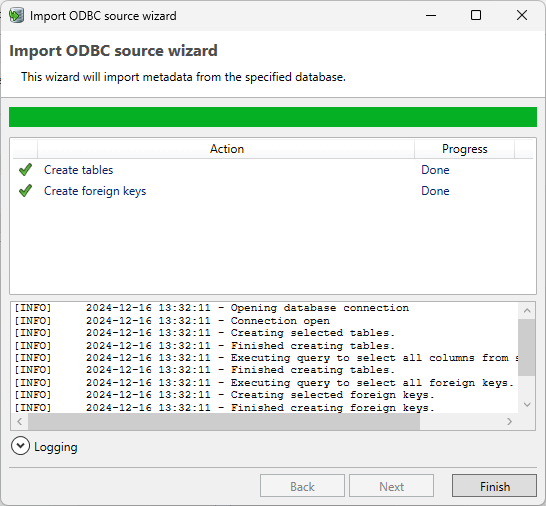Minimize the Import ODBC source wizard window
546x506 pixels.
point(431,15)
